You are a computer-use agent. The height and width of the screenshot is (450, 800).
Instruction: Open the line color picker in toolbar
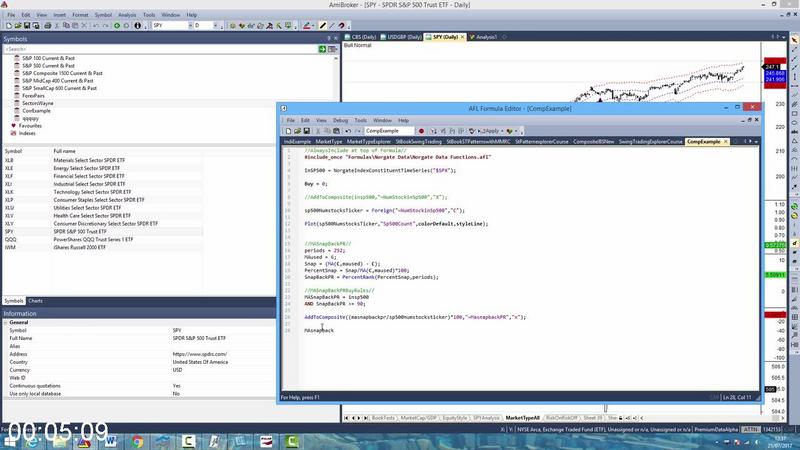(308, 26)
